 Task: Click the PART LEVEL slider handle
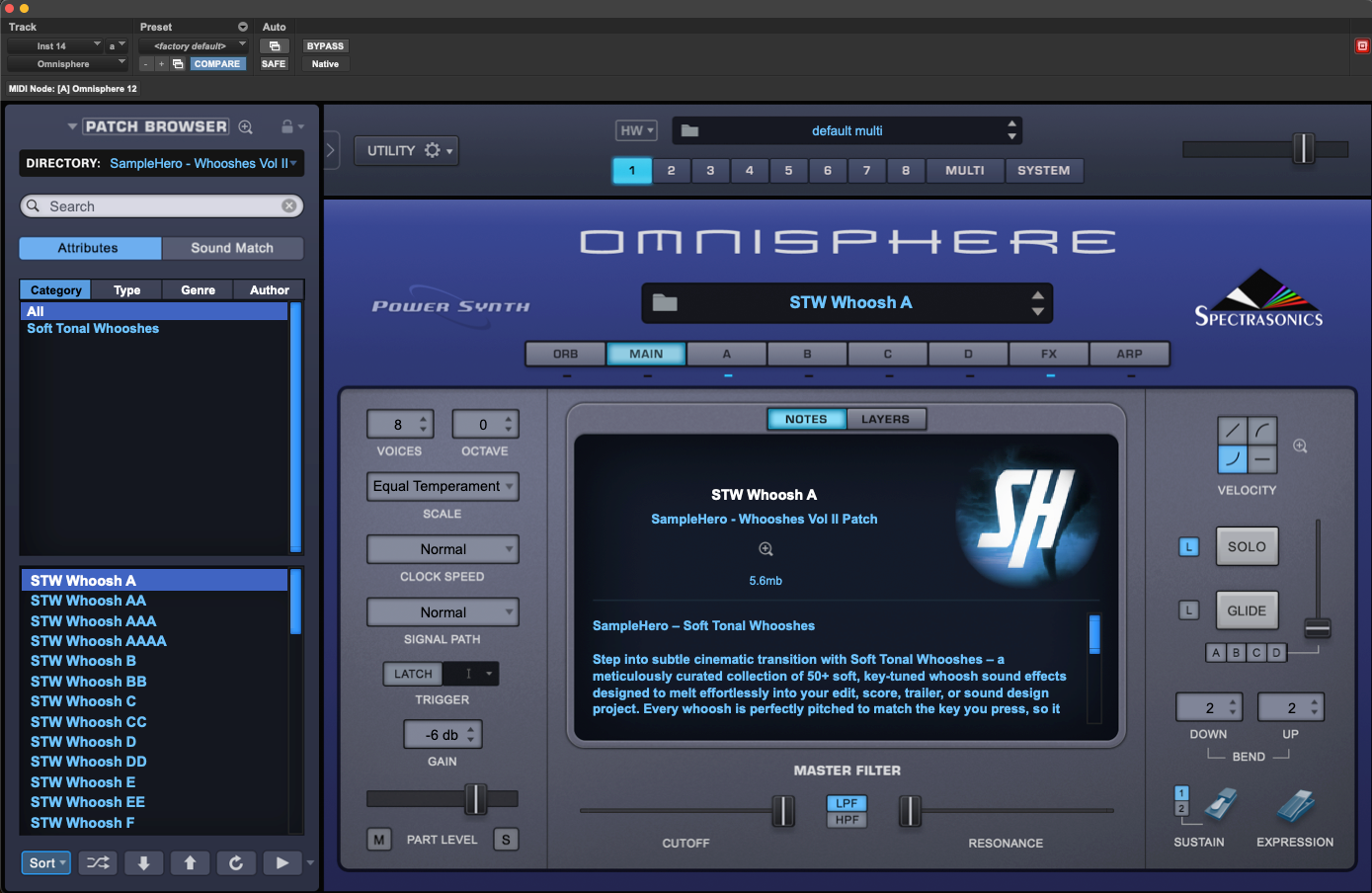475,798
